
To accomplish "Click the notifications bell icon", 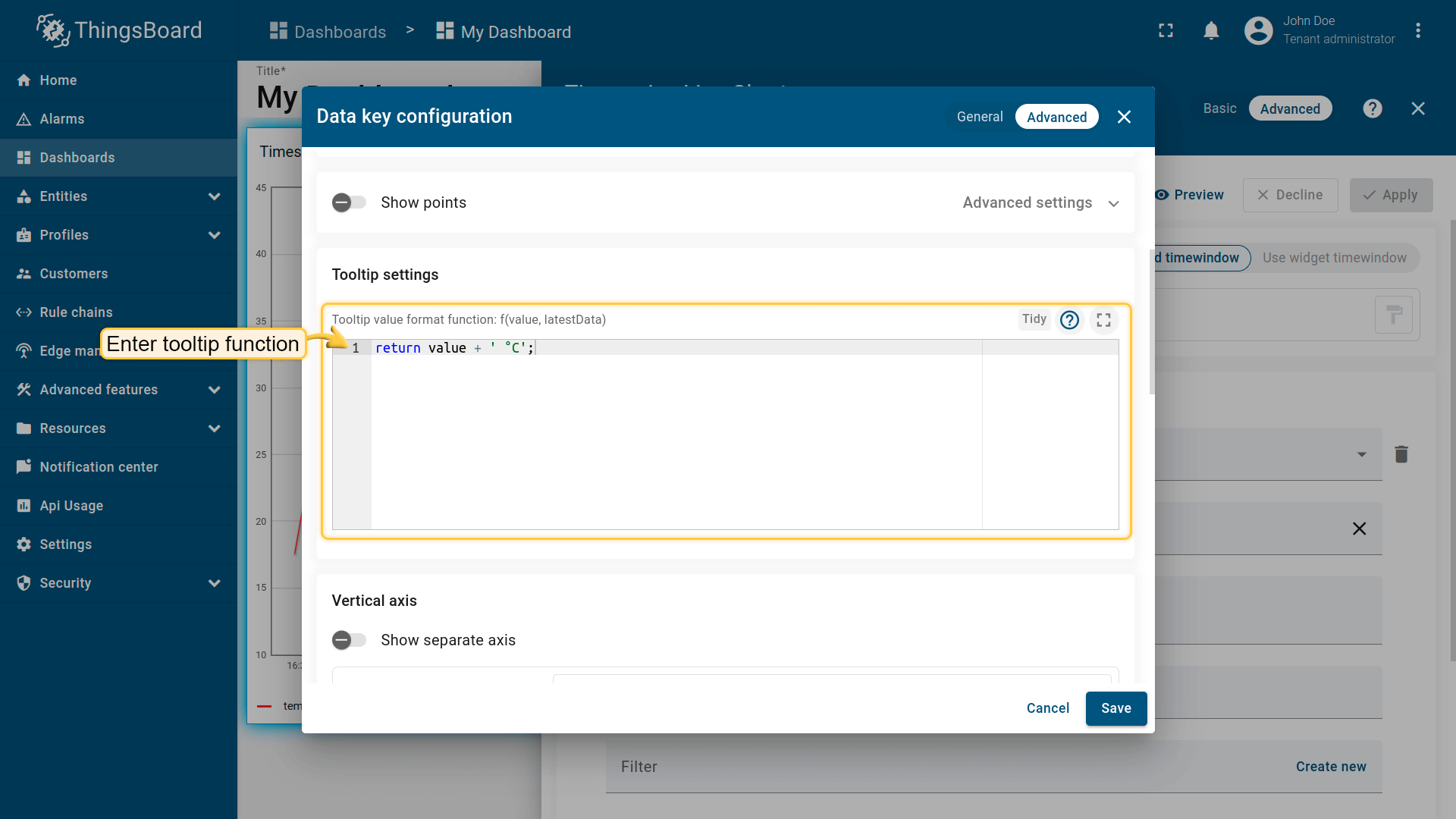I will (1211, 31).
